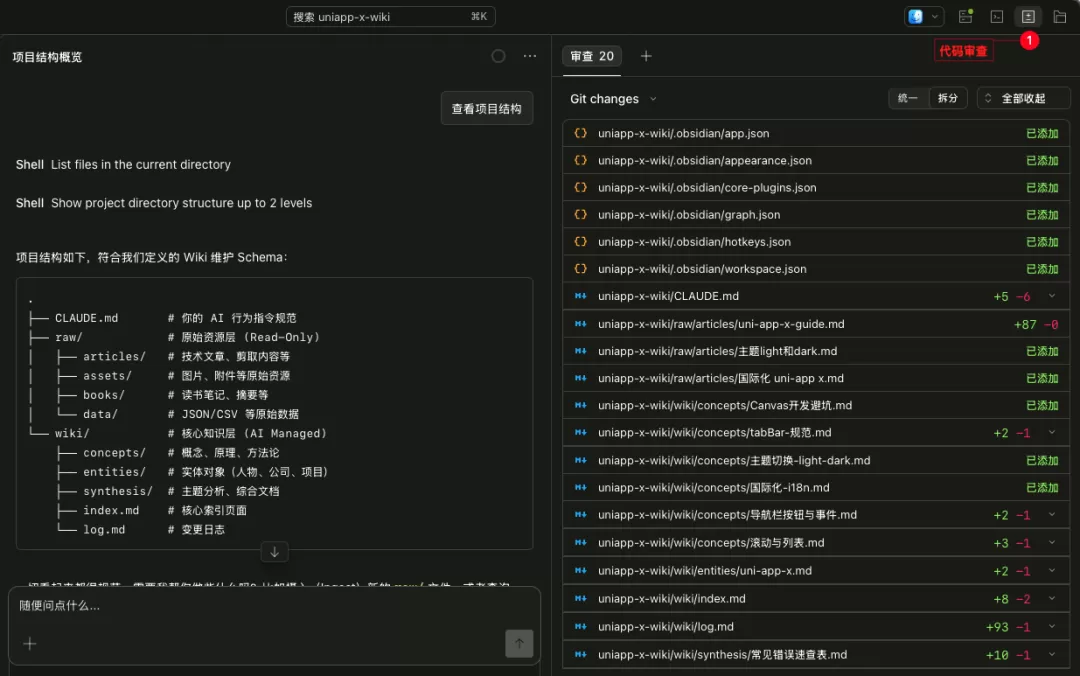
Task: Click markdown icon of CLAUDE.md row
Action: [x=581, y=296]
